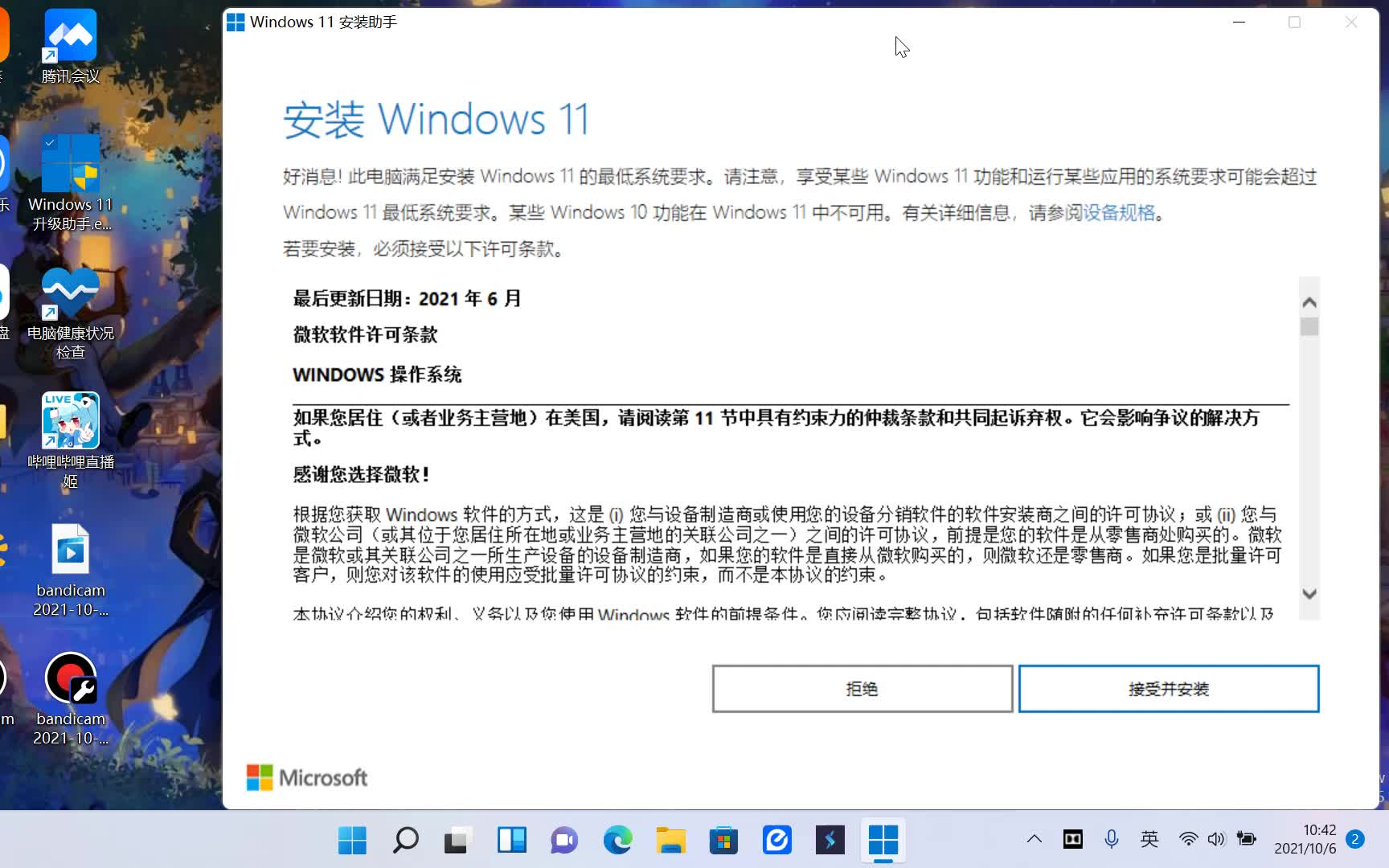Open Teams Chat taskbar icon
1389x868 pixels.
point(564,840)
